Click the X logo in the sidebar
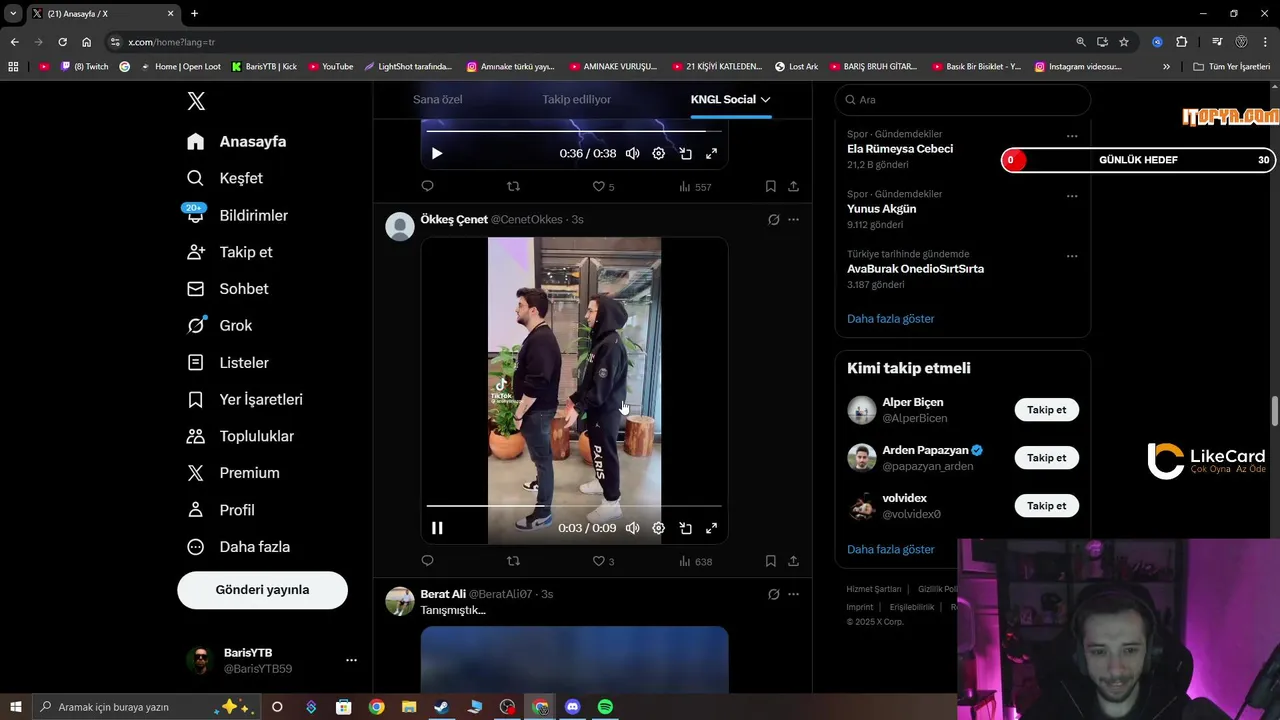The image size is (1280, 720). coord(196,101)
